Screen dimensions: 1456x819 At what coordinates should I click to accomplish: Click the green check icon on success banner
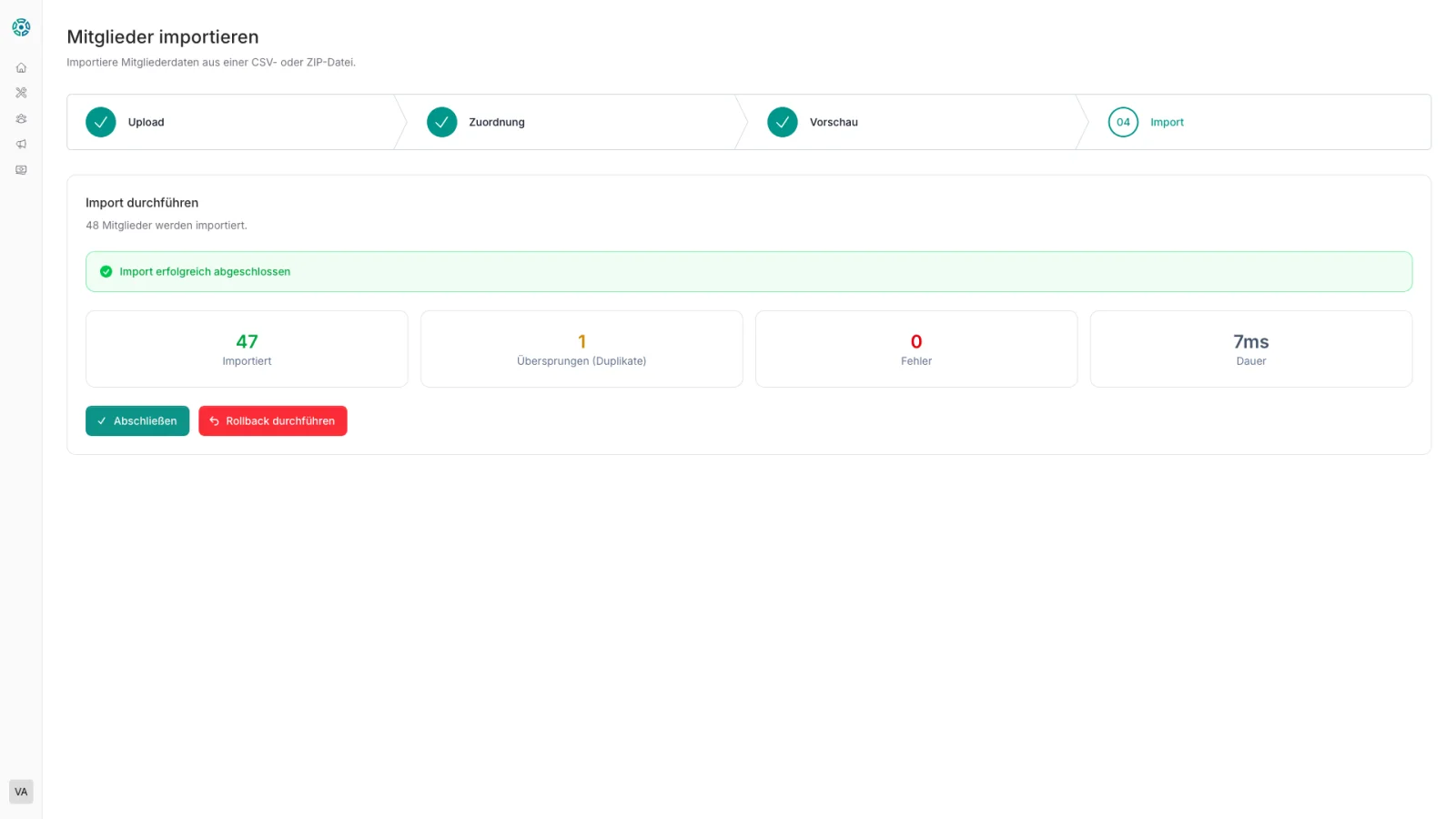[x=106, y=271]
